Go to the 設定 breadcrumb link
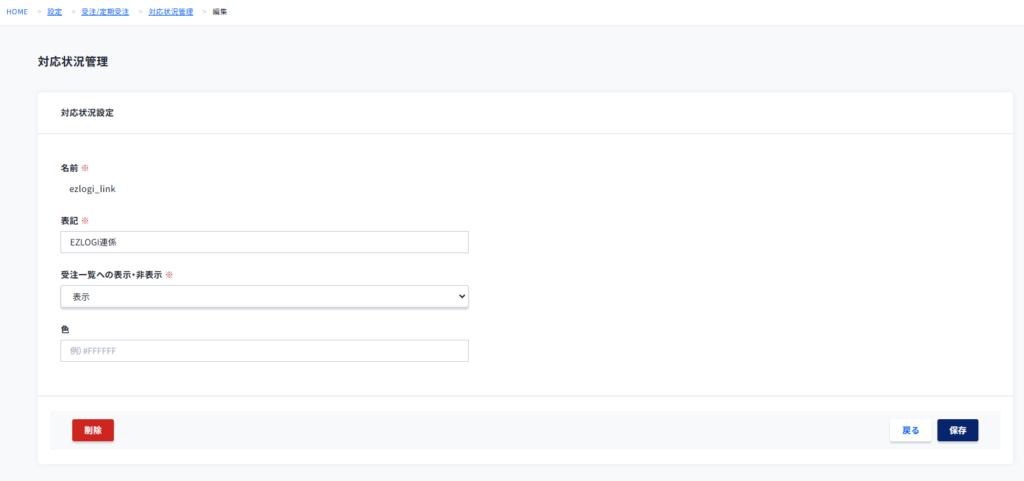1024x481 pixels. 54,12
